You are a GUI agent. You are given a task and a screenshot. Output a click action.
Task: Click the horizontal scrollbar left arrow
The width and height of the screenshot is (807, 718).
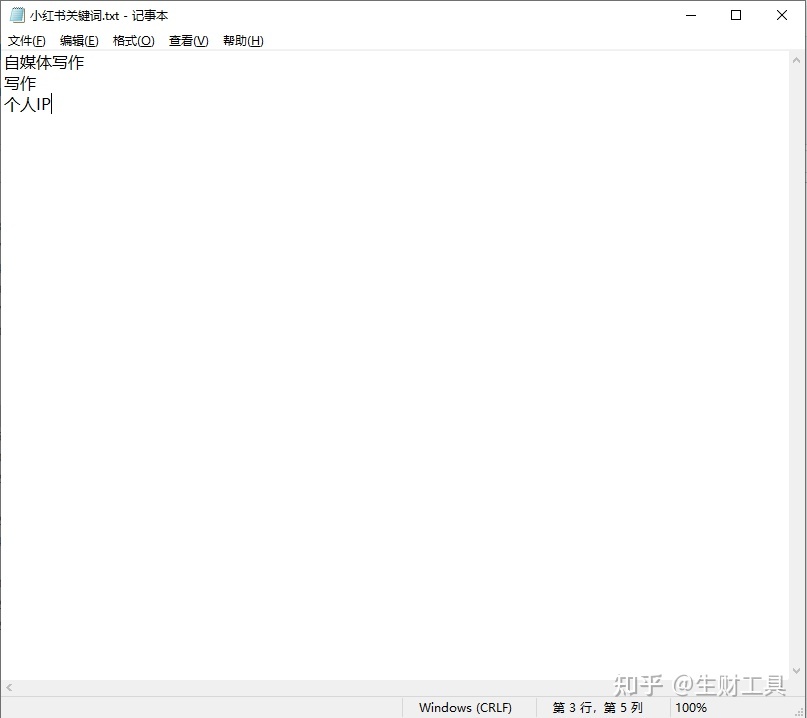[9, 688]
